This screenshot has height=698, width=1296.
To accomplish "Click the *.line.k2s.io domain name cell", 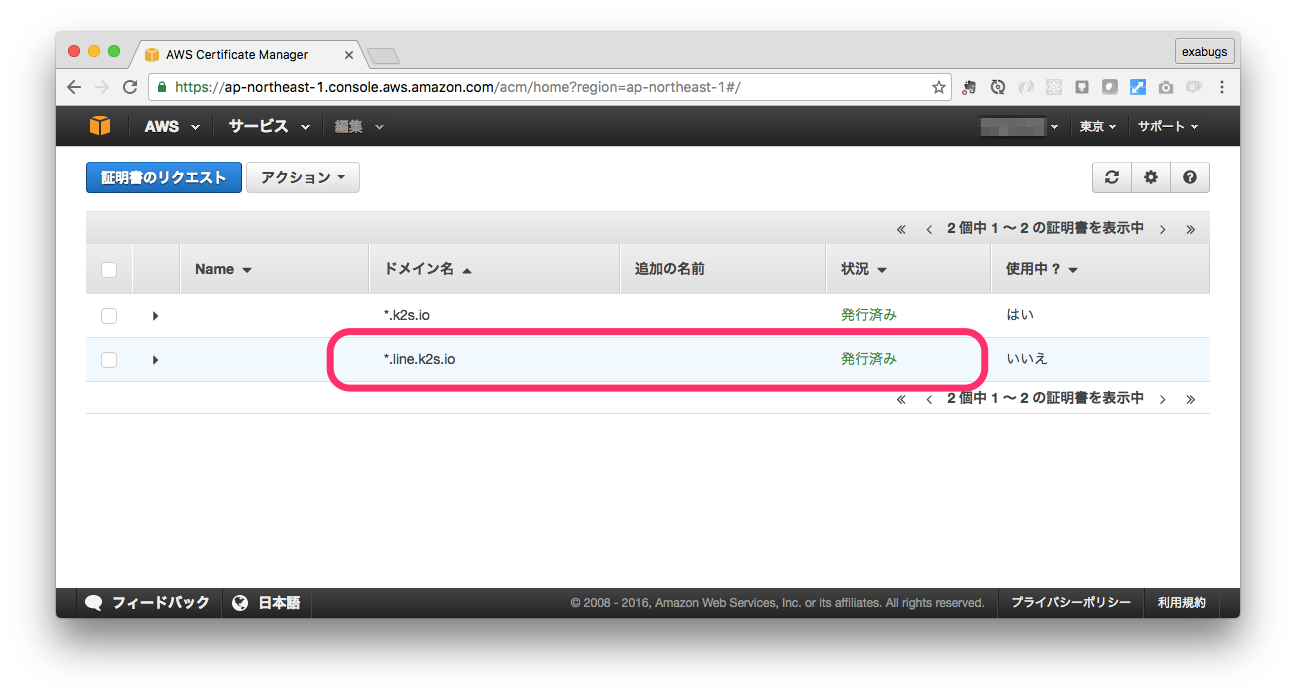I will [420, 359].
